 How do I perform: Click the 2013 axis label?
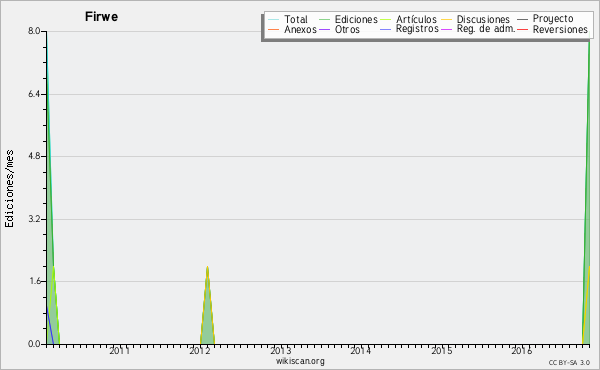[280, 350]
